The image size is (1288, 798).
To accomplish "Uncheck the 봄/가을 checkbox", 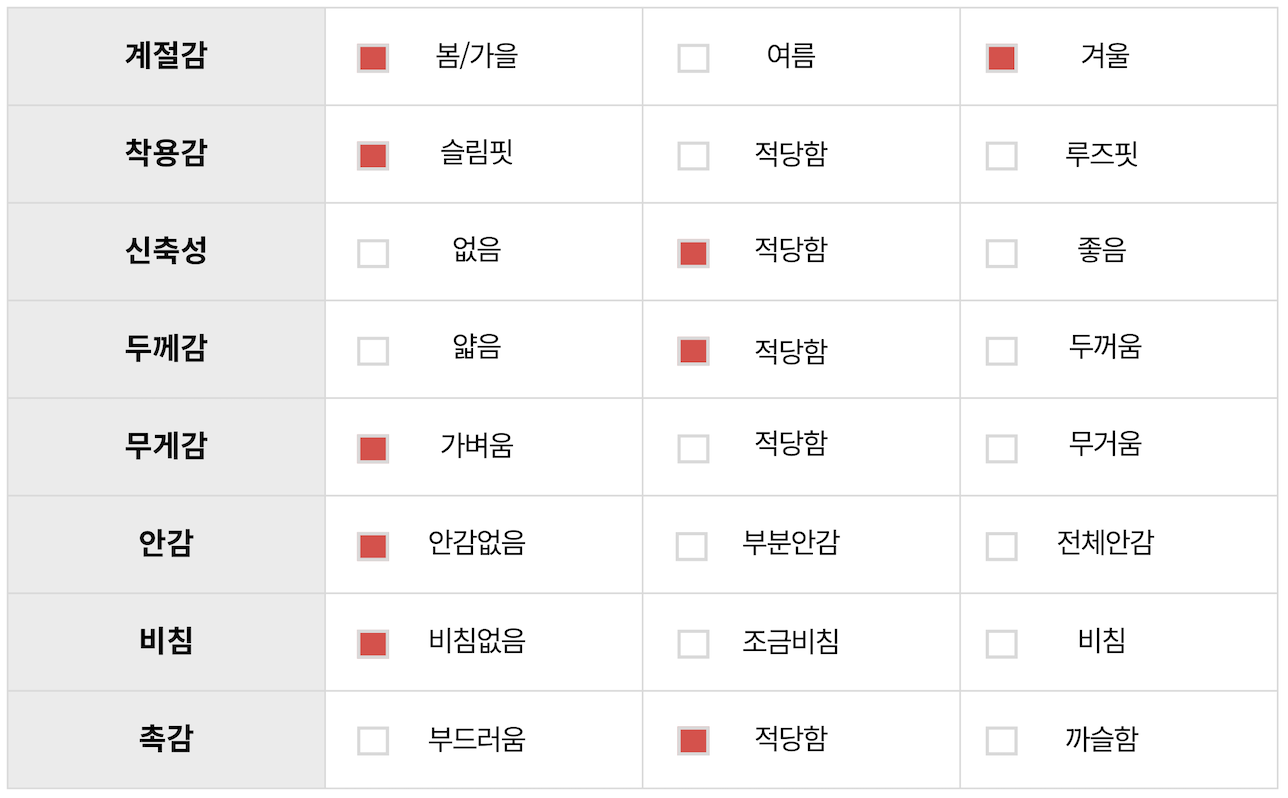I will click(x=373, y=58).
